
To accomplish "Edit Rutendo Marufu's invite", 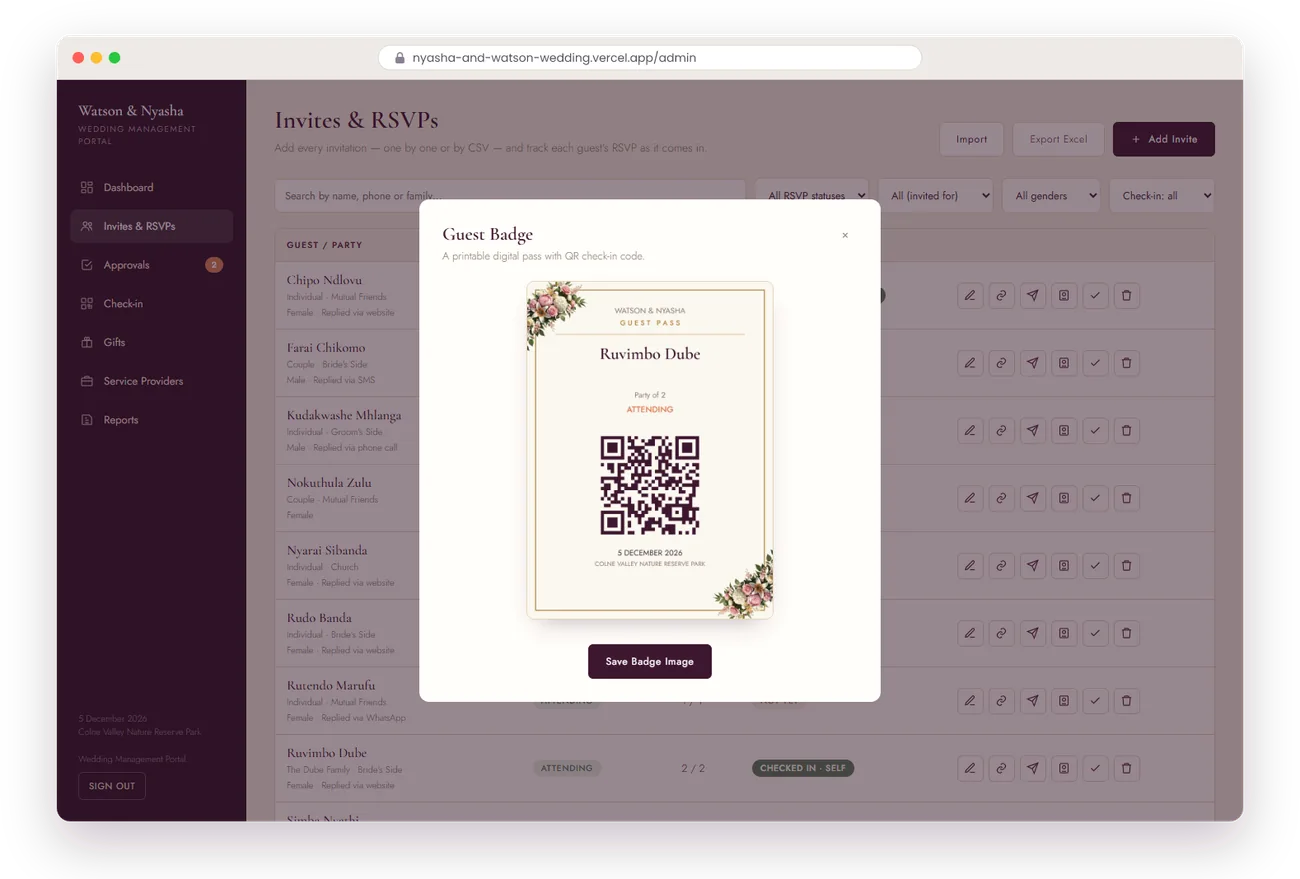I will point(970,701).
